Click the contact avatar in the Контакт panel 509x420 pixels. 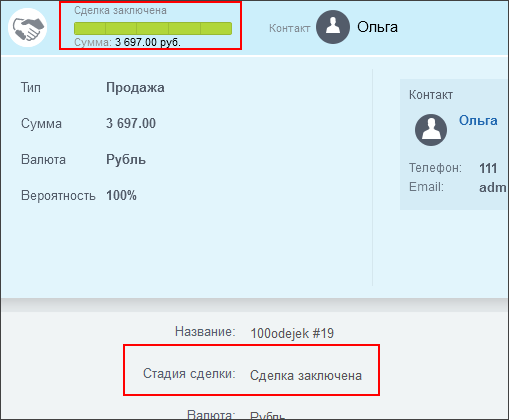431,130
